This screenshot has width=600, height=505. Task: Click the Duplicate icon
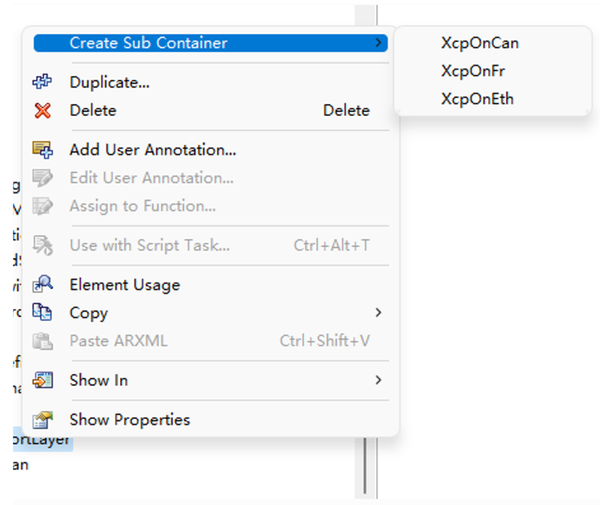click(x=42, y=82)
